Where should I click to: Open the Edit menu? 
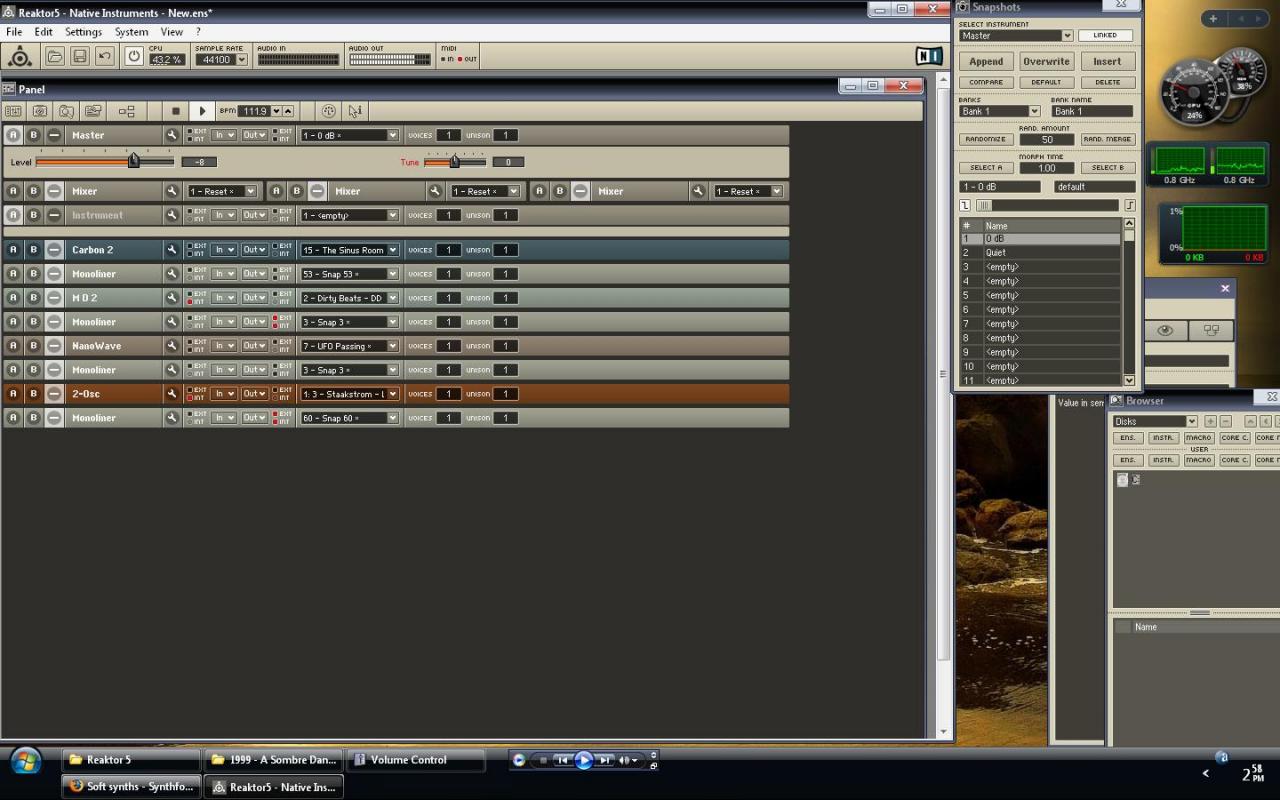pyautogui.click(x=43, y=32)
